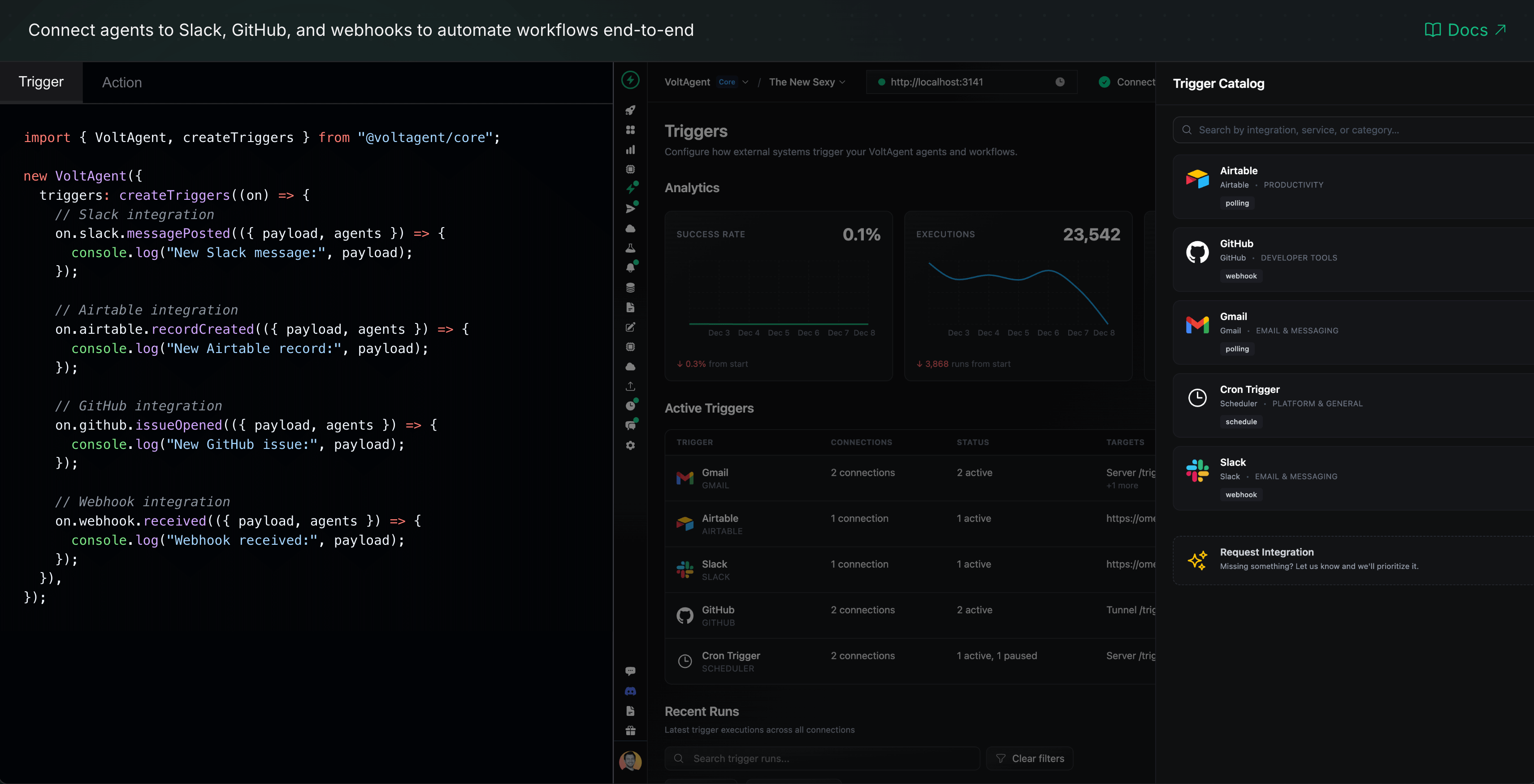Open the analytics bar chart icon
Image resolution: width=1534 pixels, height=784 pixels.
point(630,150)
